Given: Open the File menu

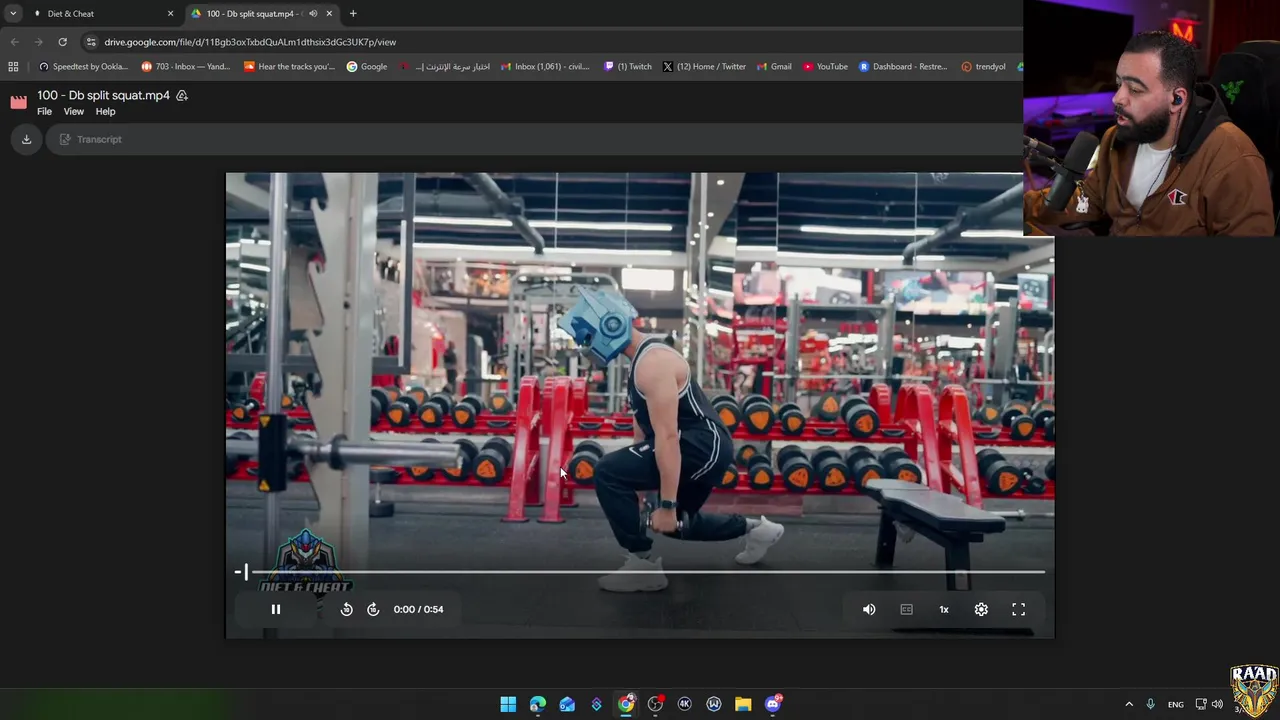Looking at the screenshot, I should point(44,111).
